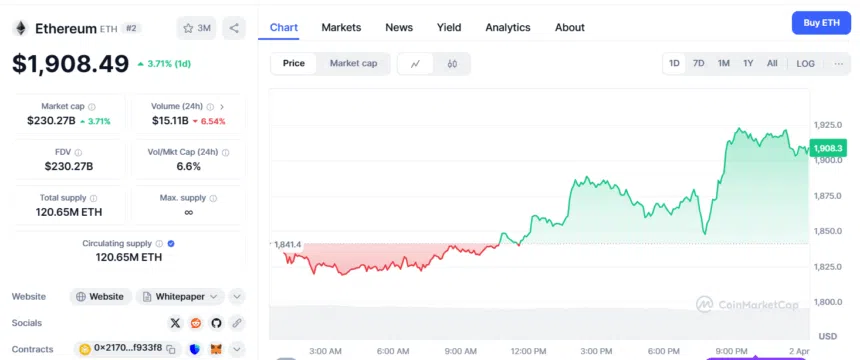Click the 6.6% Vol/Mkt Cap value
Image resolution: width=860 pixels, height=360 pixels.
[188, 166]
